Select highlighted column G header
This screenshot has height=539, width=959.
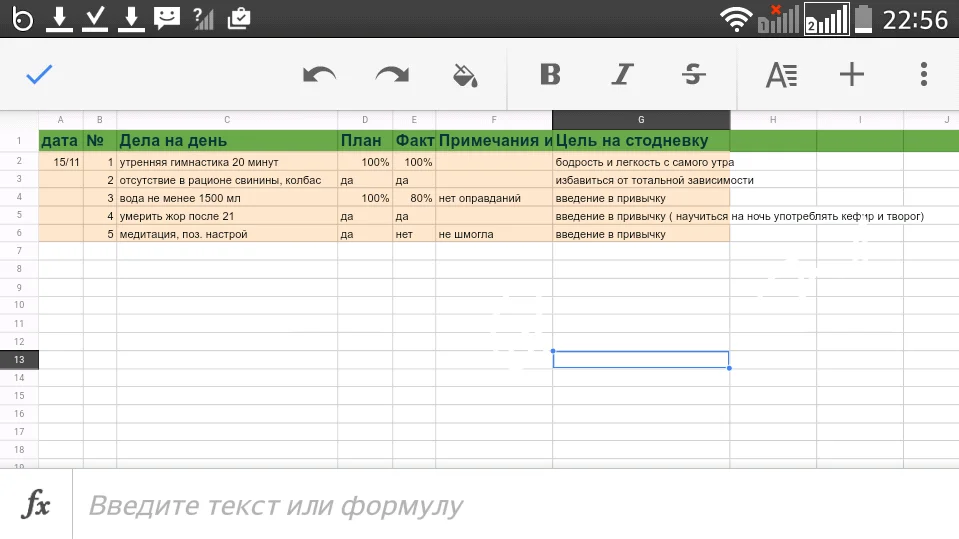coord(641,120)
